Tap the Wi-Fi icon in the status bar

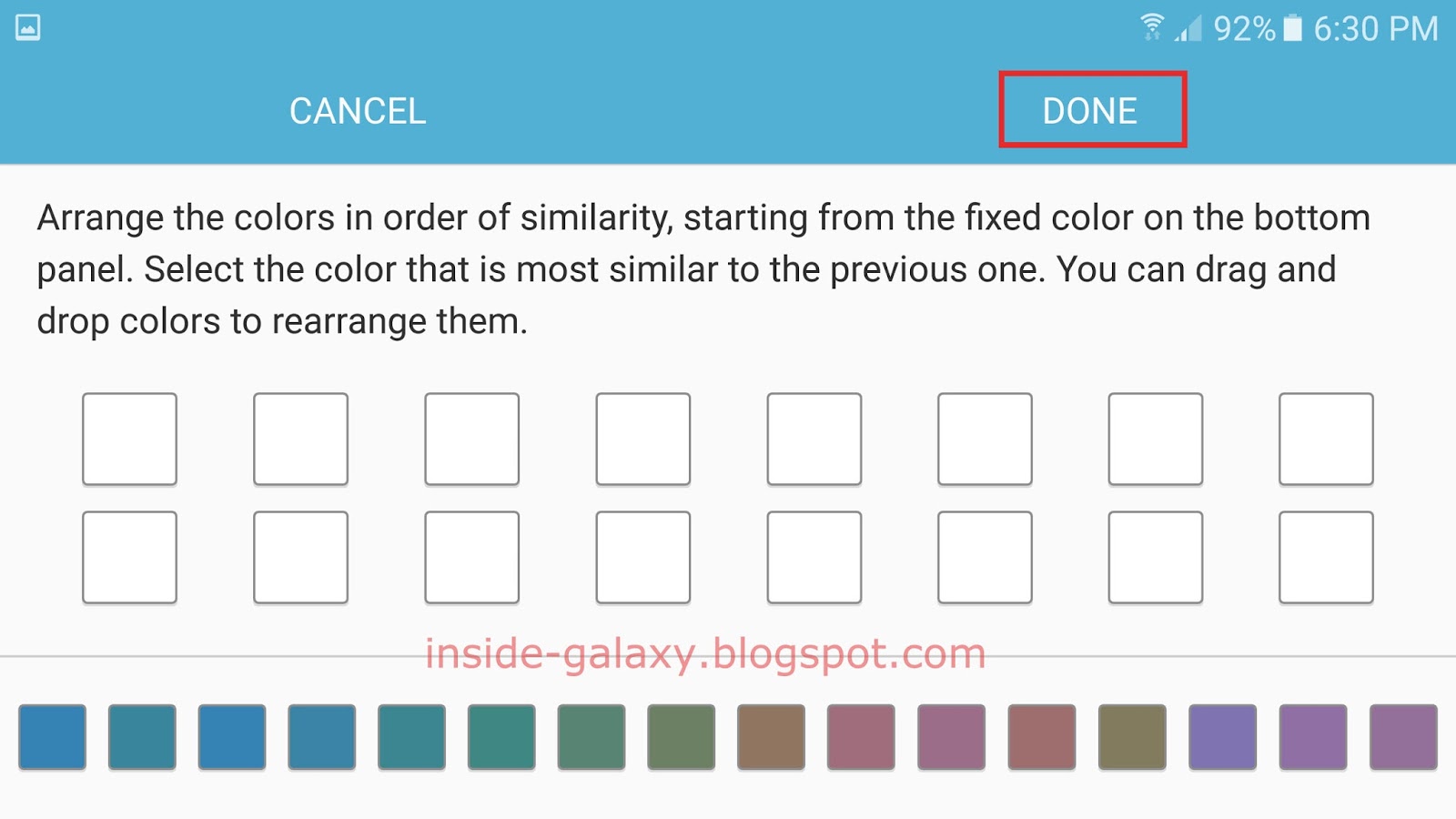click(1152, 27)
